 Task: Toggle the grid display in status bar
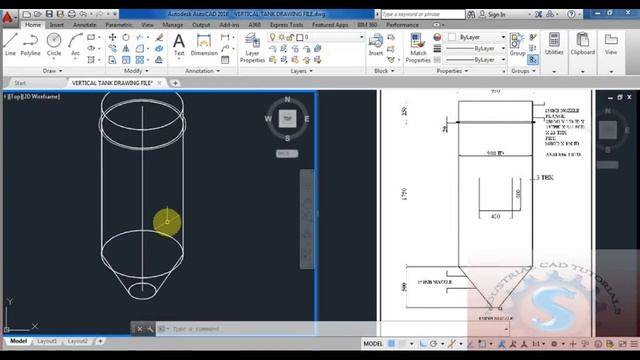click(391, 344)
